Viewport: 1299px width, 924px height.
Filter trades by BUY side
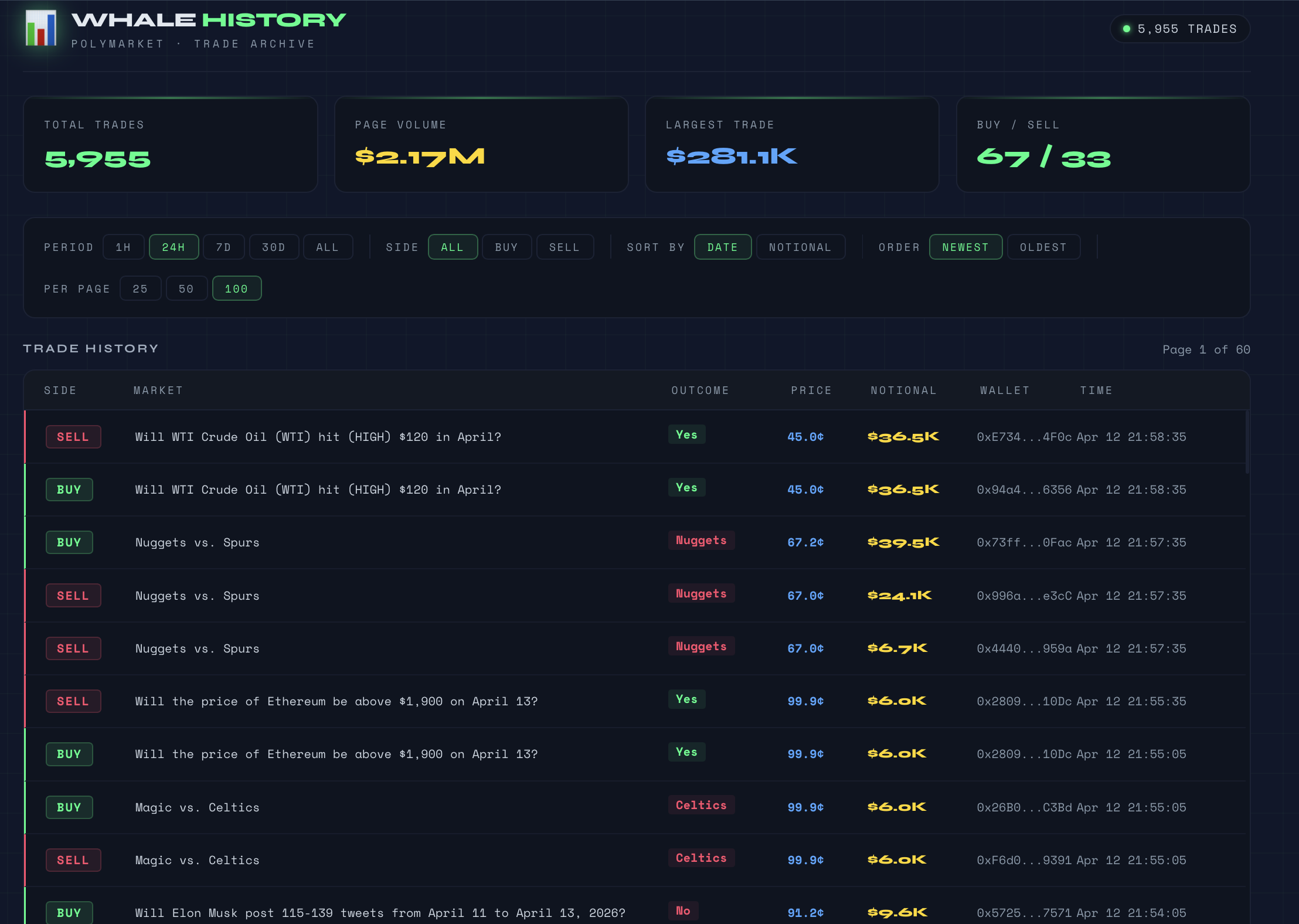[506, 247]
